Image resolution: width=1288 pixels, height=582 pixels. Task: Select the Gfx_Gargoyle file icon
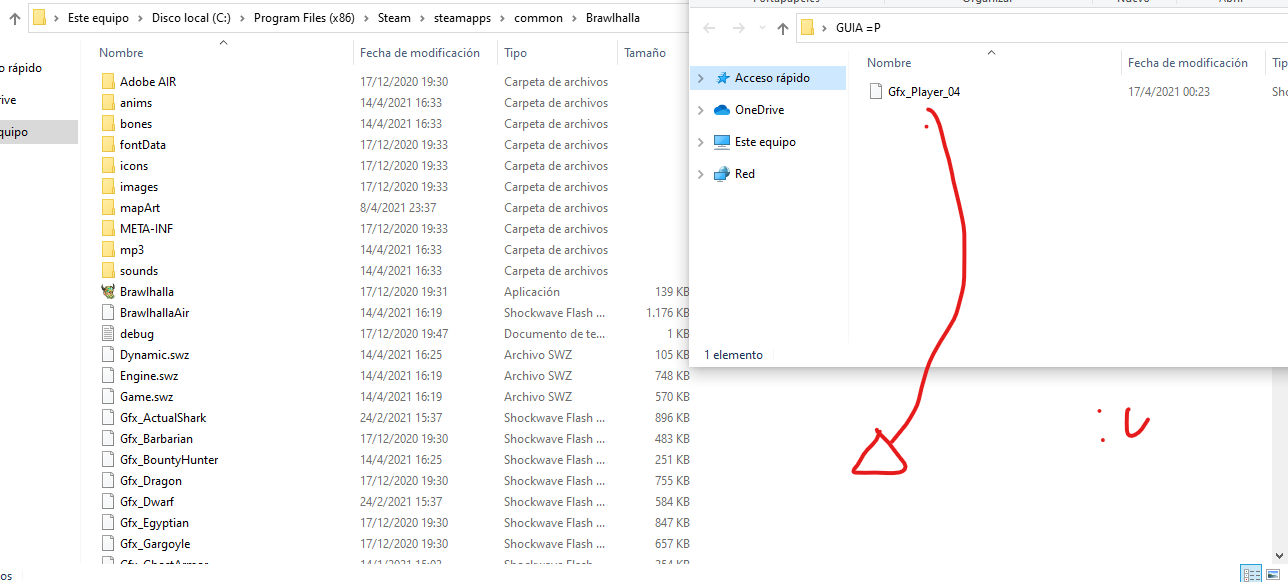pos(108,543)
